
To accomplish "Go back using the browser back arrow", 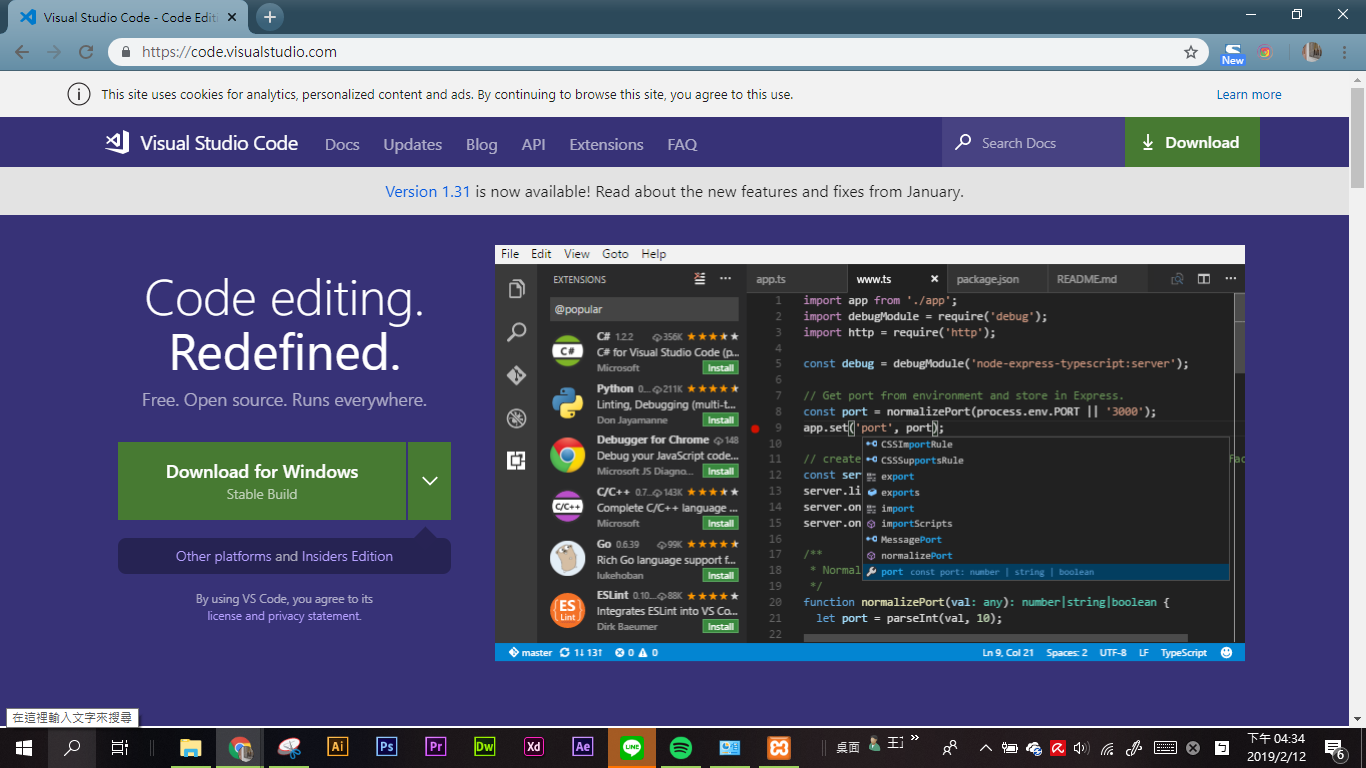I will click(x=22, y=52).
